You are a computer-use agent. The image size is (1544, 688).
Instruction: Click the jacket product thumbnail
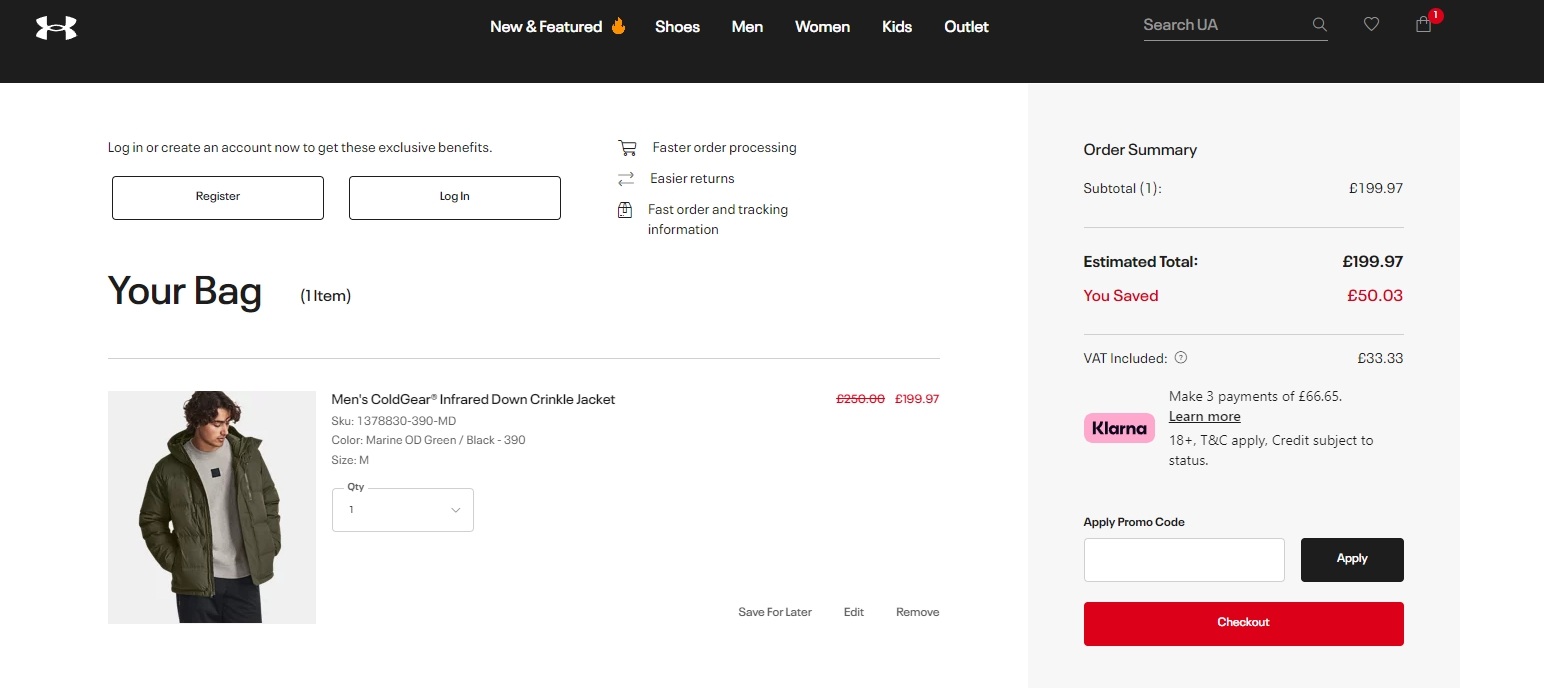coord(212,507)
